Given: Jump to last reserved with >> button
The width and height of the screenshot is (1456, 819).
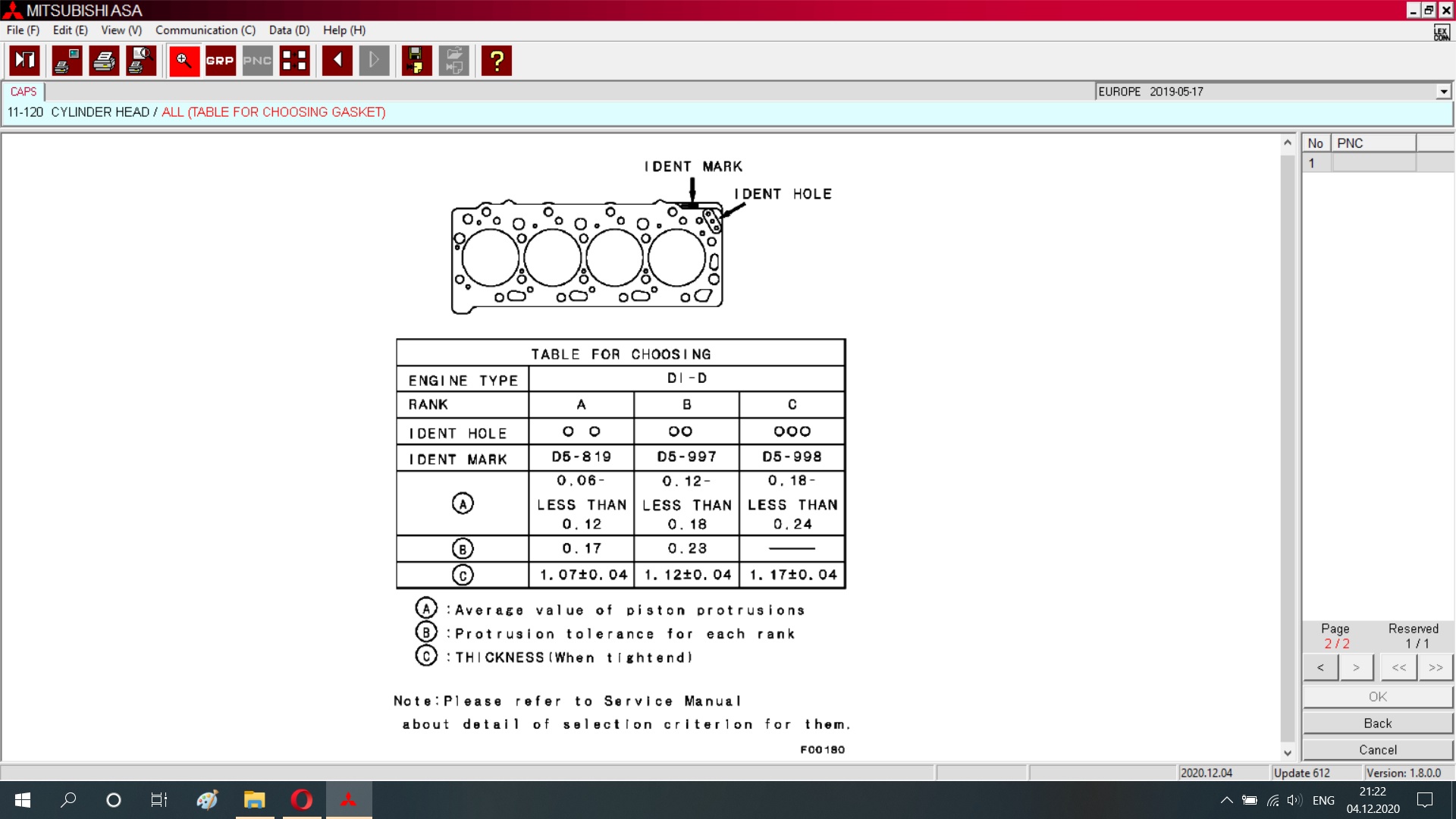Looking at the screenshot, I should (1435, 667).
